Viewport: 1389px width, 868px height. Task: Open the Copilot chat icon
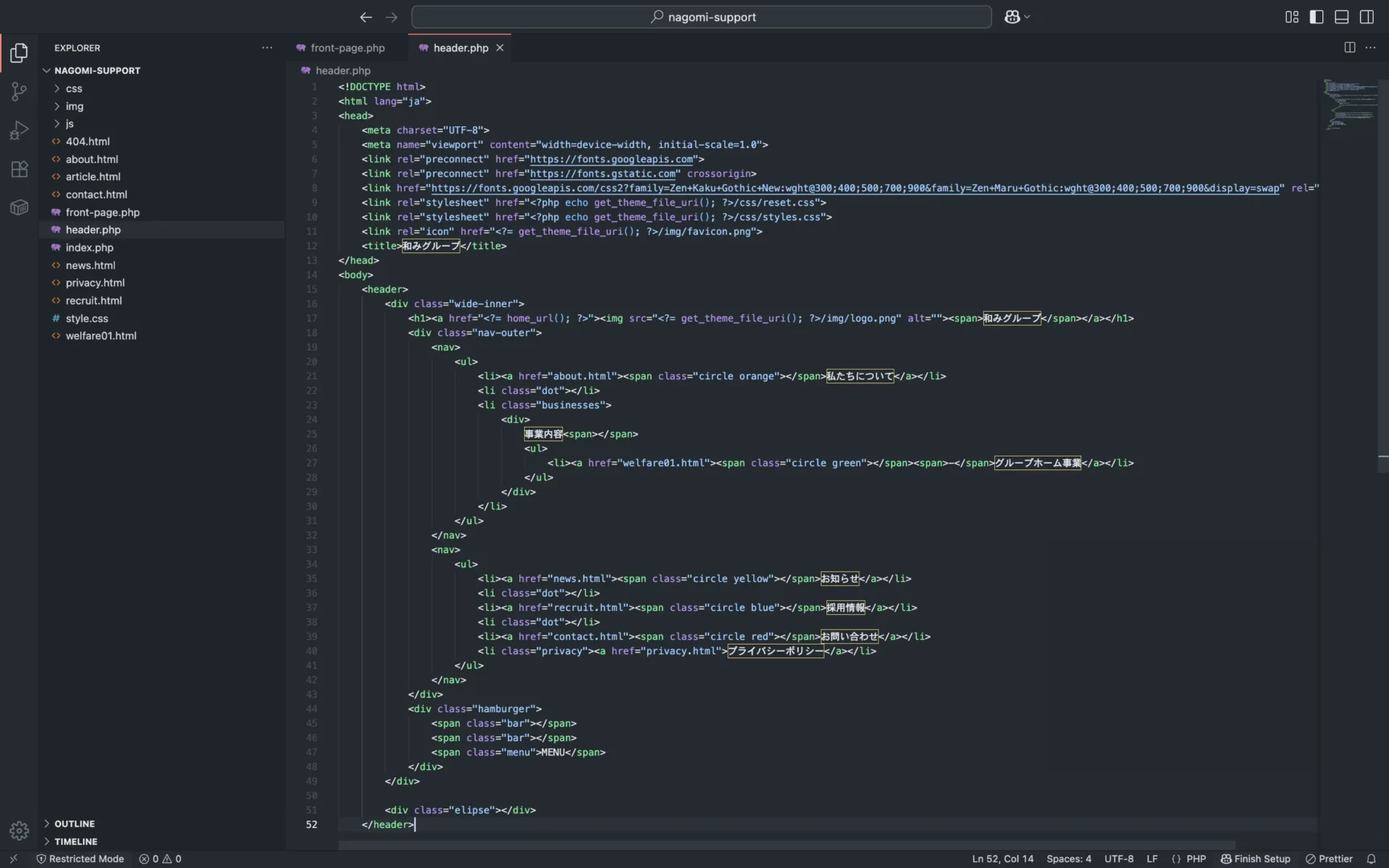click(1012, 17)
